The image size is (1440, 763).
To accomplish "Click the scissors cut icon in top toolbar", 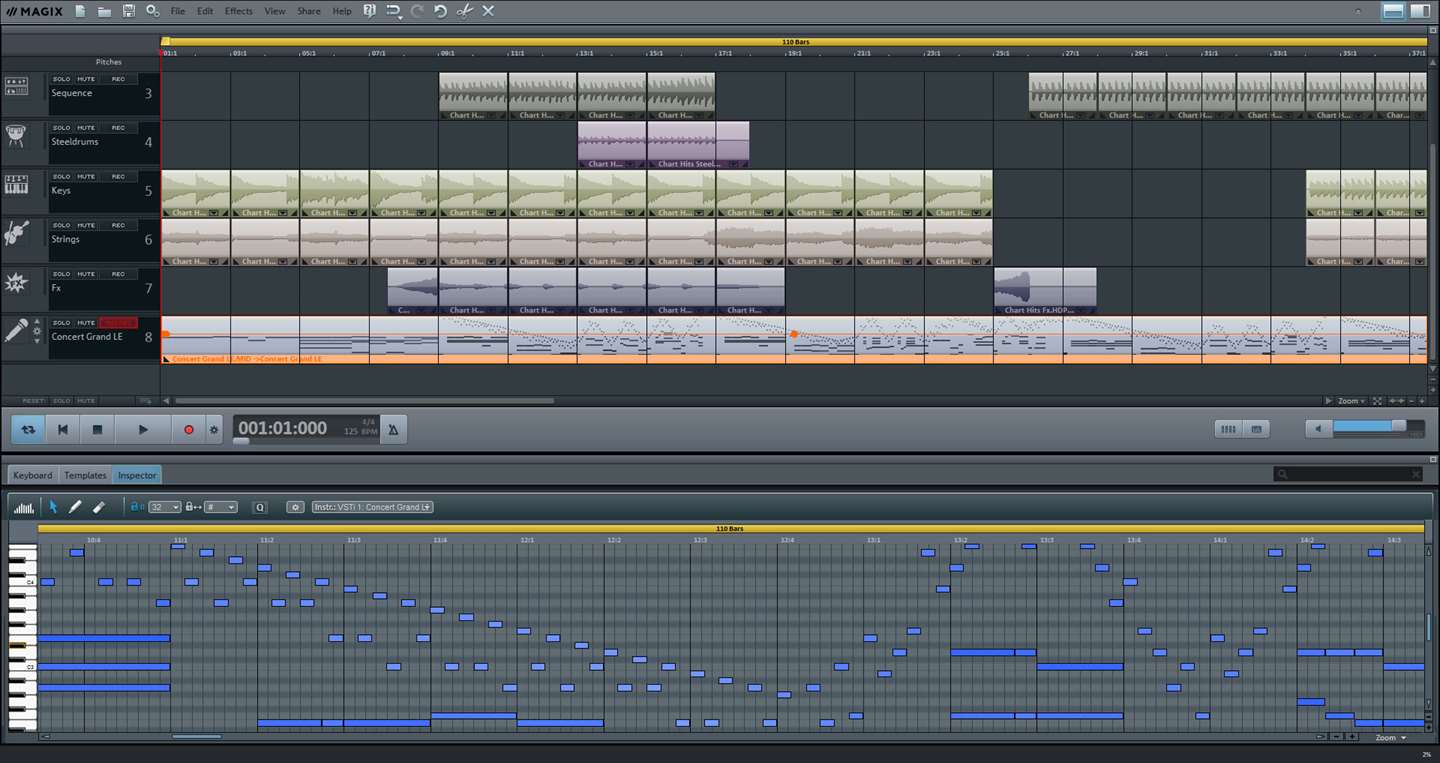I will point(464,11).
